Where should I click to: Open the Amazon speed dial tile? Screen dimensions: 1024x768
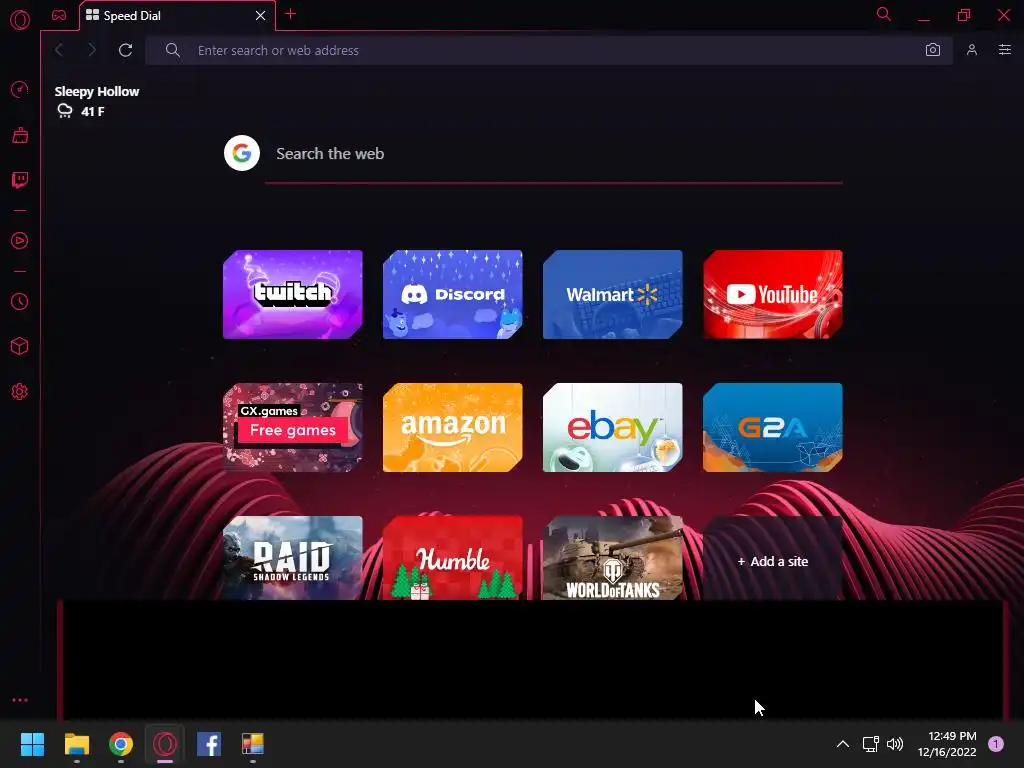(453, 428)
